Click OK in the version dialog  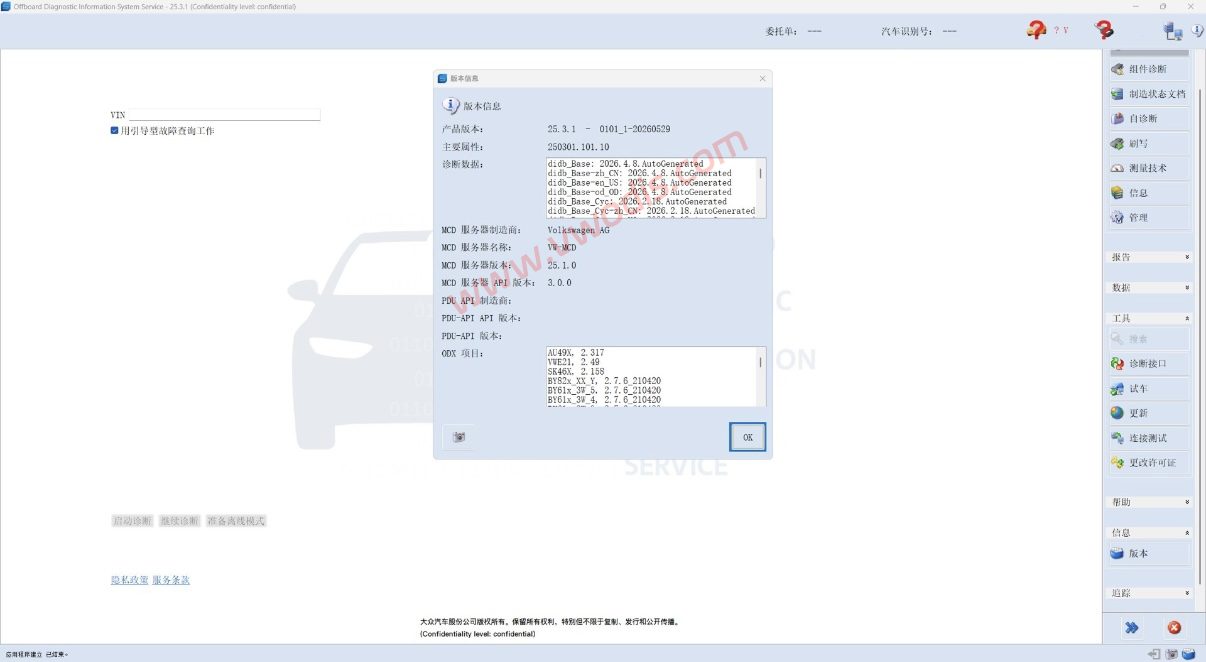747,437
